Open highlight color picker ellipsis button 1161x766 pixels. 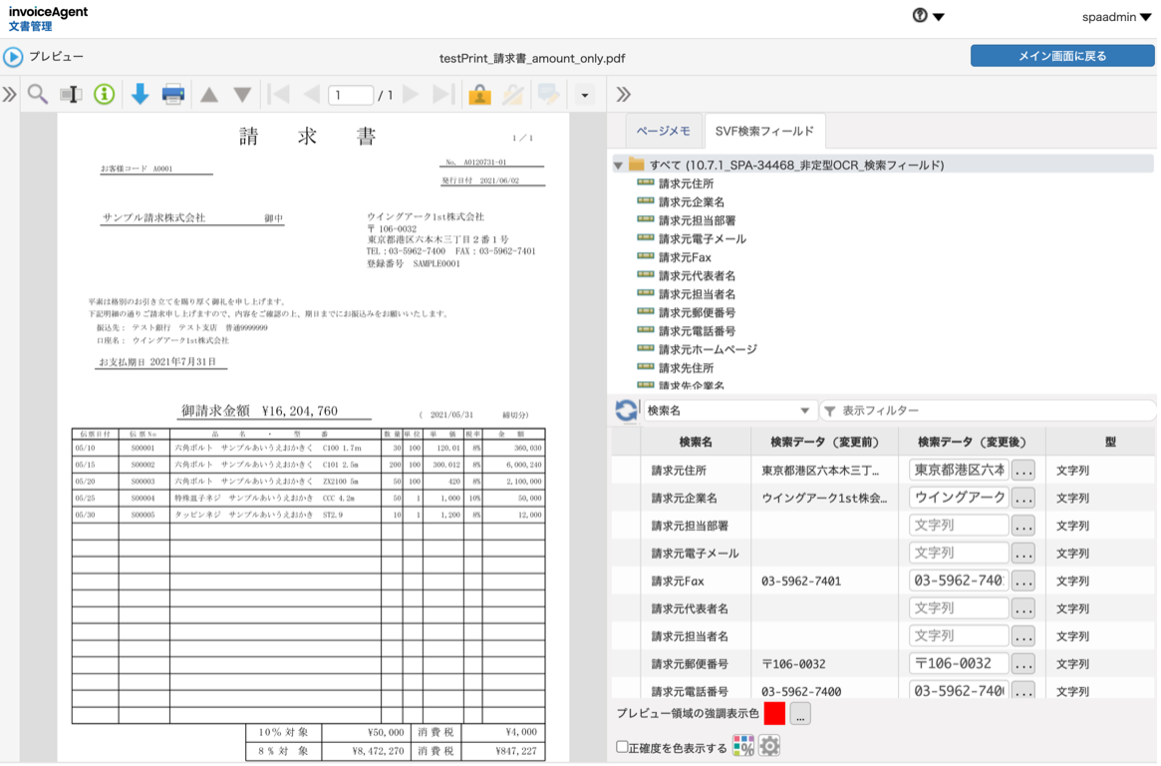pos(800,714)
